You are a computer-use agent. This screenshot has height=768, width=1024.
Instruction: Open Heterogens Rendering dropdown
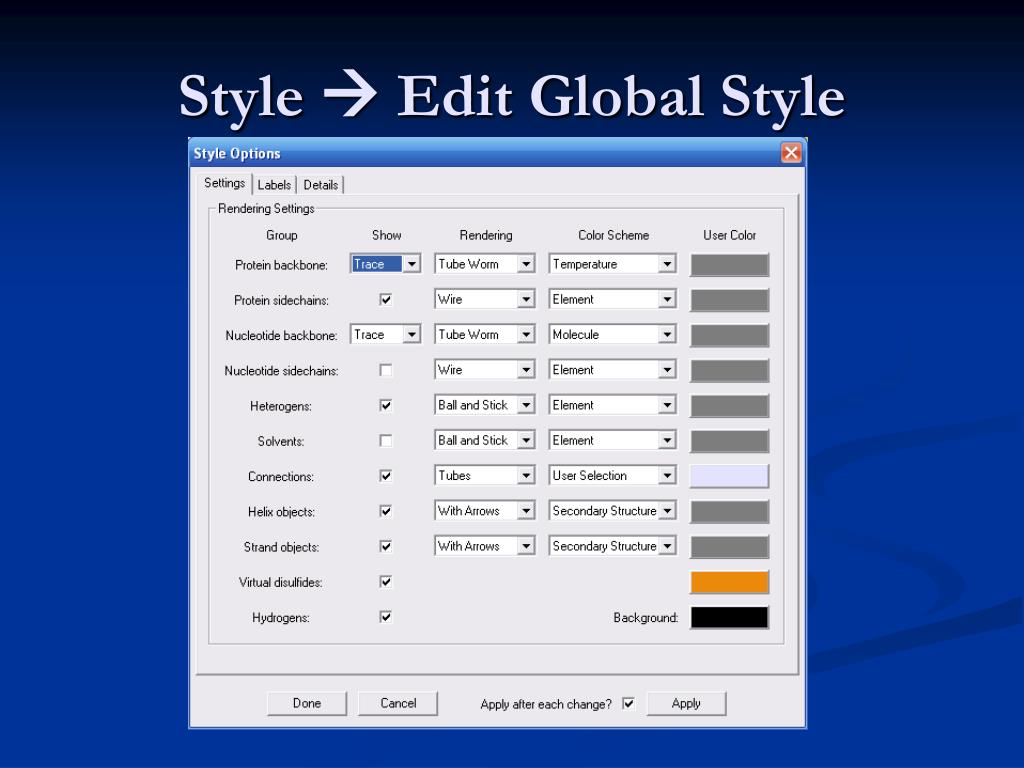(x=485, y=405)
